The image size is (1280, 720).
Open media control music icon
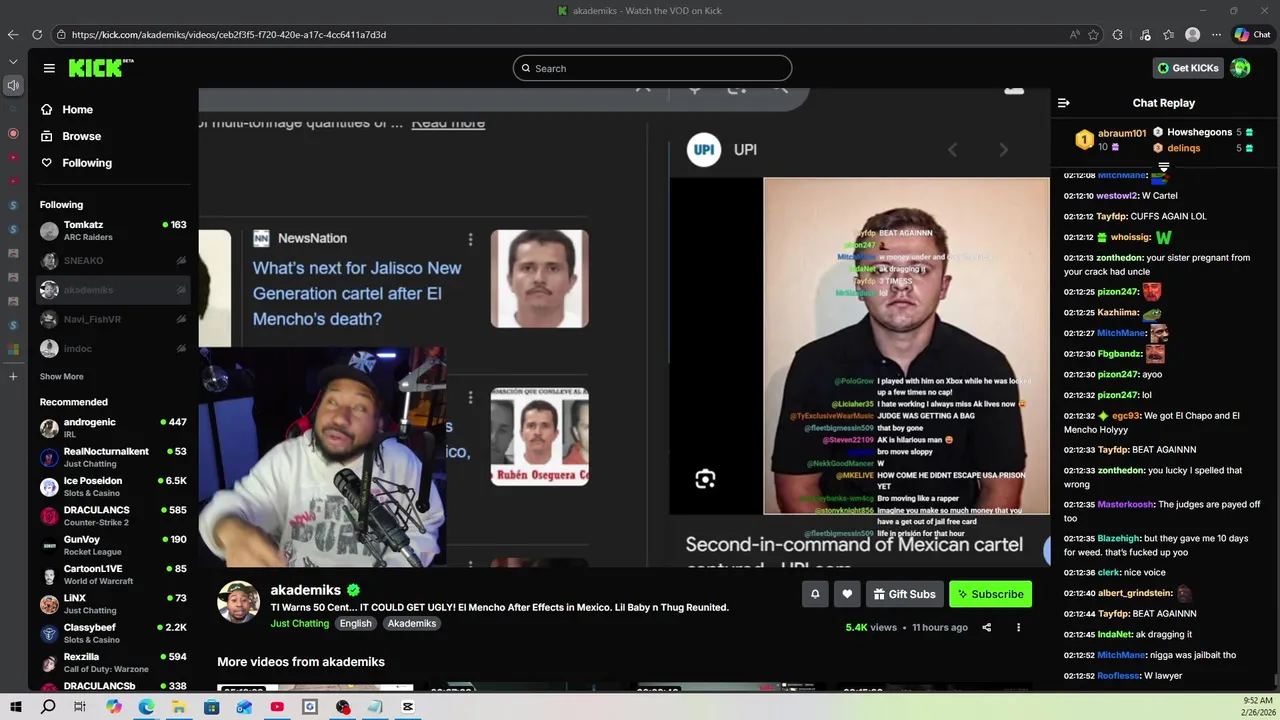pyautogui.click(x=1145, y=34)
